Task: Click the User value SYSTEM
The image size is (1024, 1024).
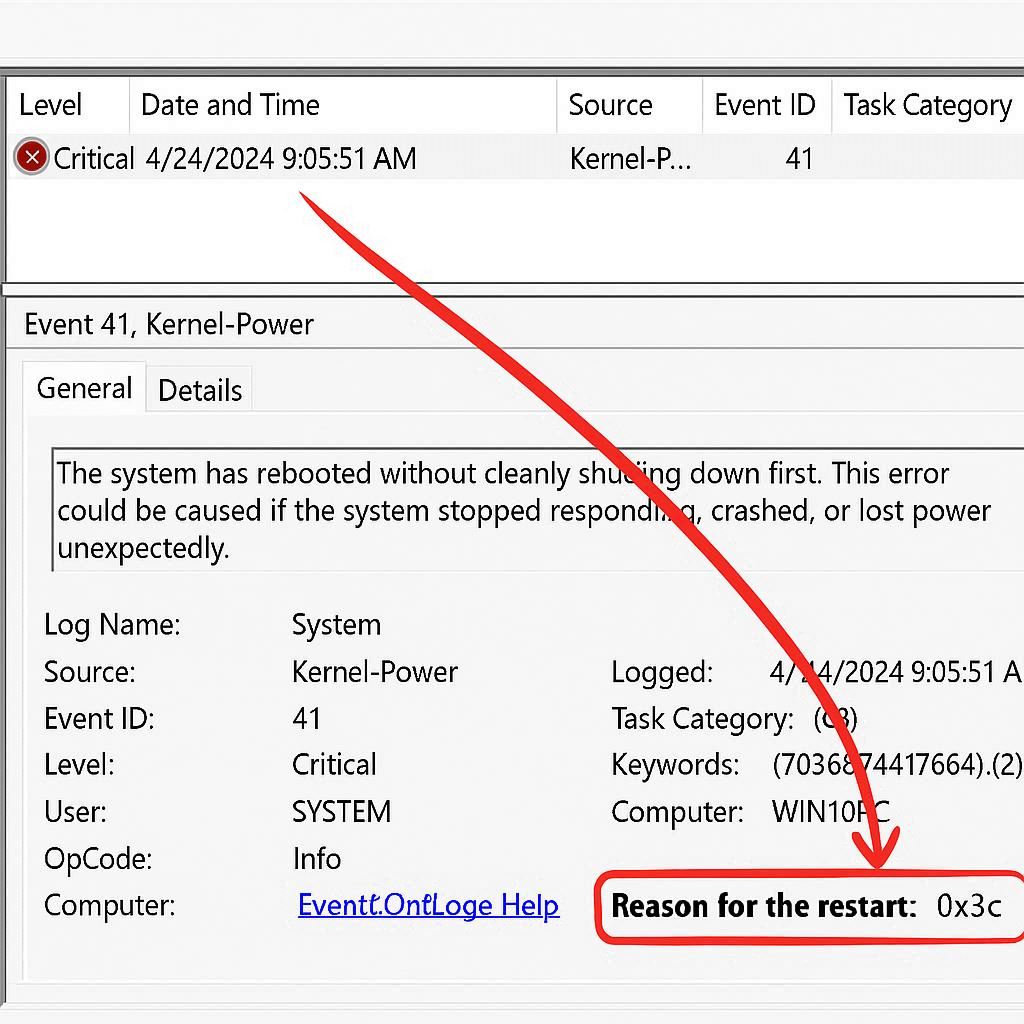Action: (341, 811)
